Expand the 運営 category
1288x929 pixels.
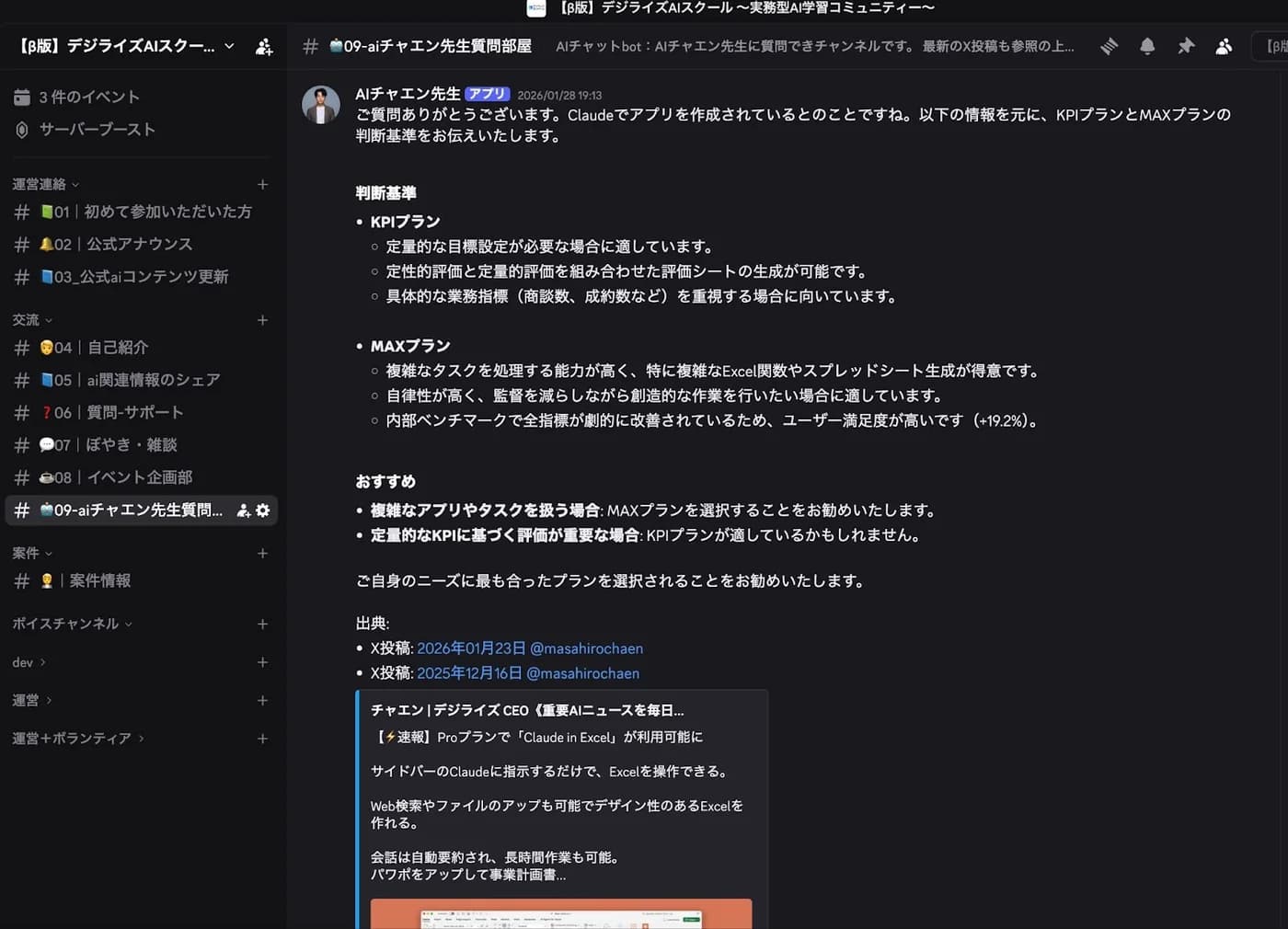pyautogui.click(x=32, y=700)
